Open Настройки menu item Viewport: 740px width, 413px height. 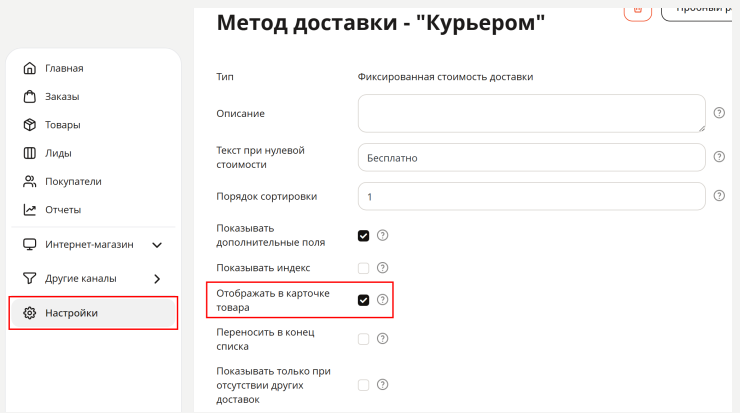point(93,313)
